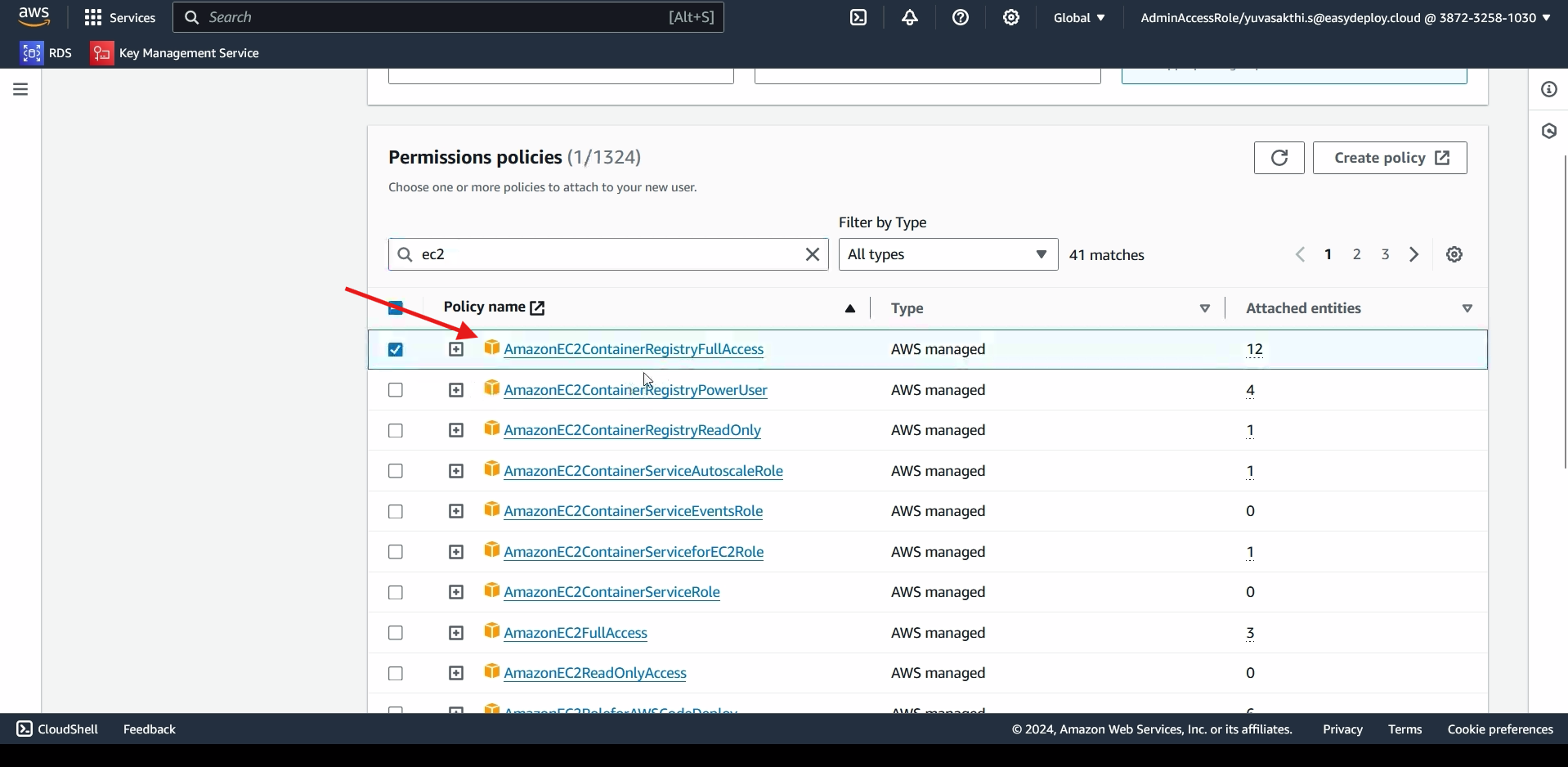Open the Filter by Type dropdown
The height and width of the screenshot is (767, 1568).
point(948,254)
